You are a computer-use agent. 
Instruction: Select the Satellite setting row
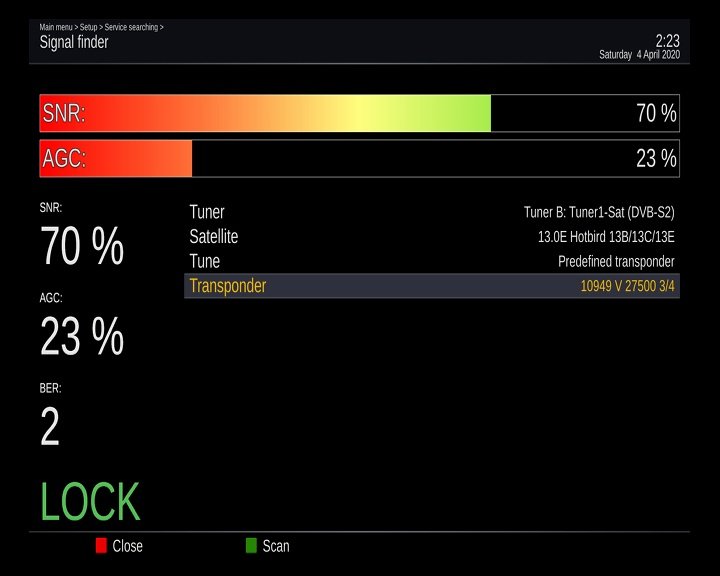213,237
